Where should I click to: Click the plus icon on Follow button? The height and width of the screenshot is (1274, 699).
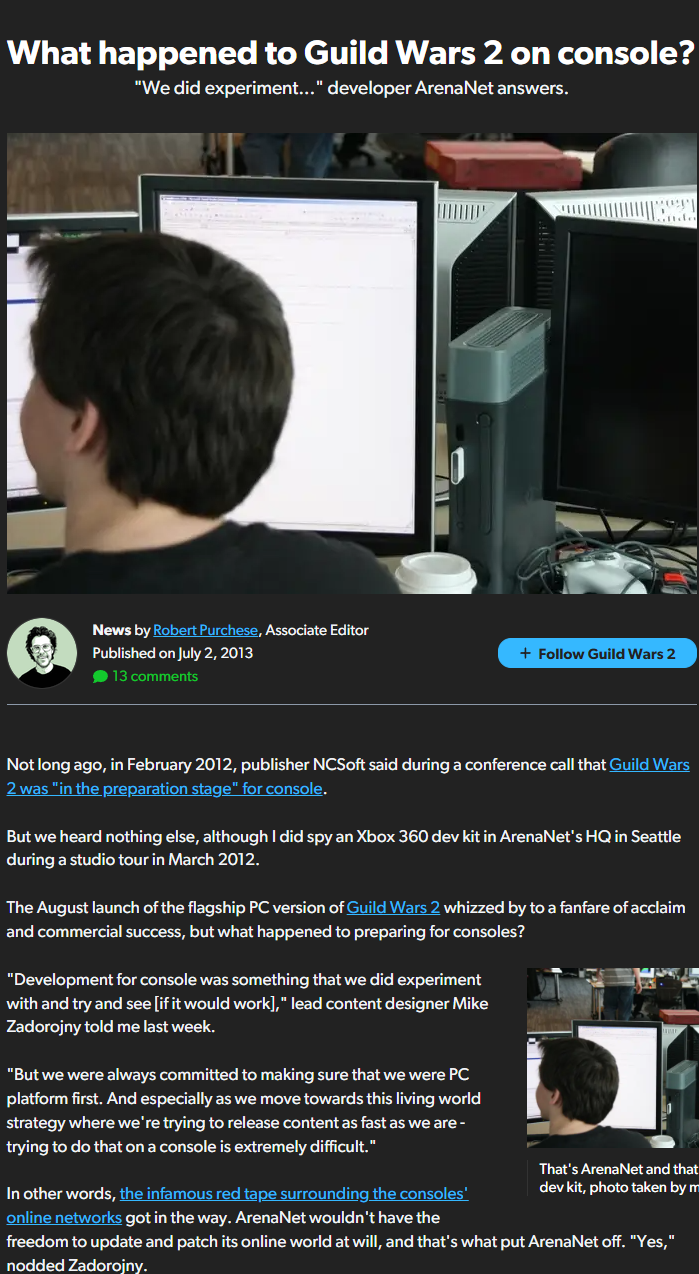(x=525, y=654)
